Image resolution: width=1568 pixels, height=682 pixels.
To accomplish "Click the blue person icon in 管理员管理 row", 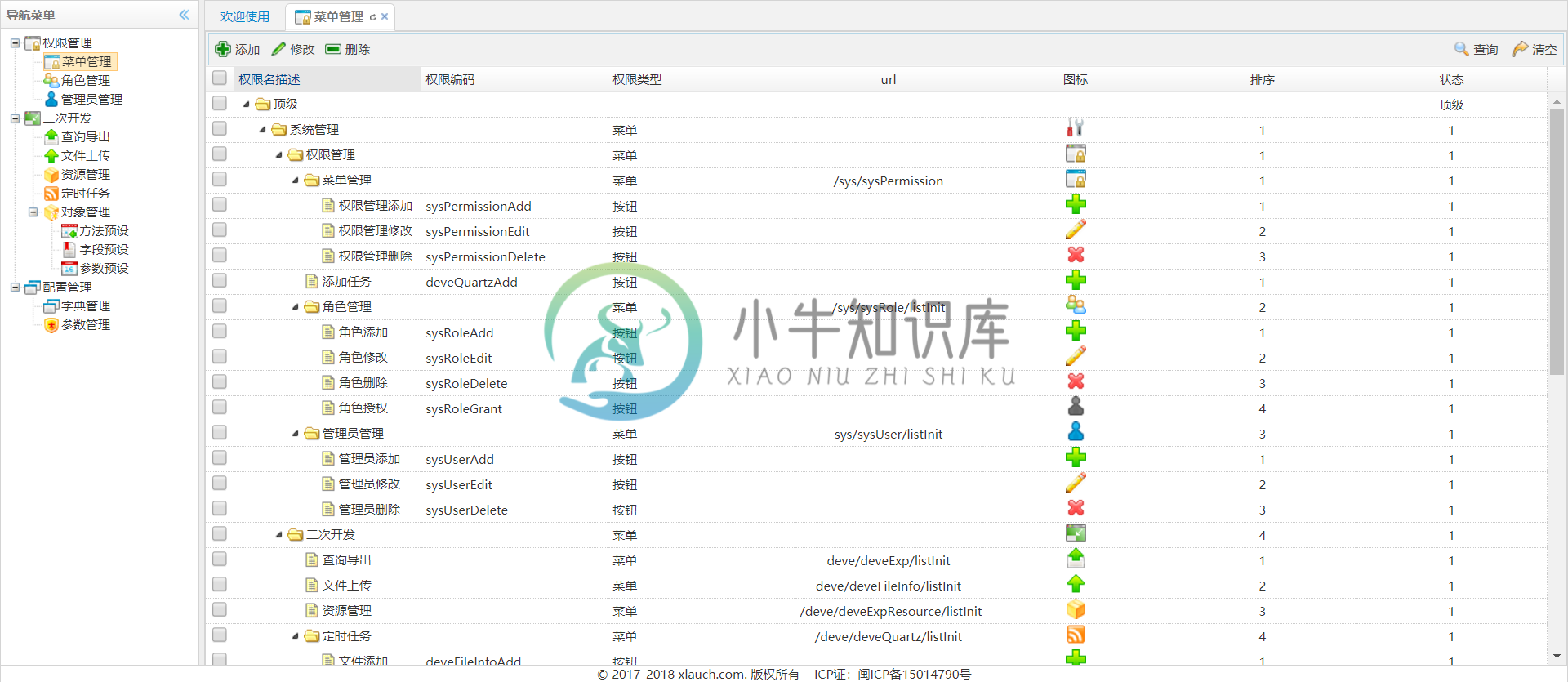I will click(1076, 433).
